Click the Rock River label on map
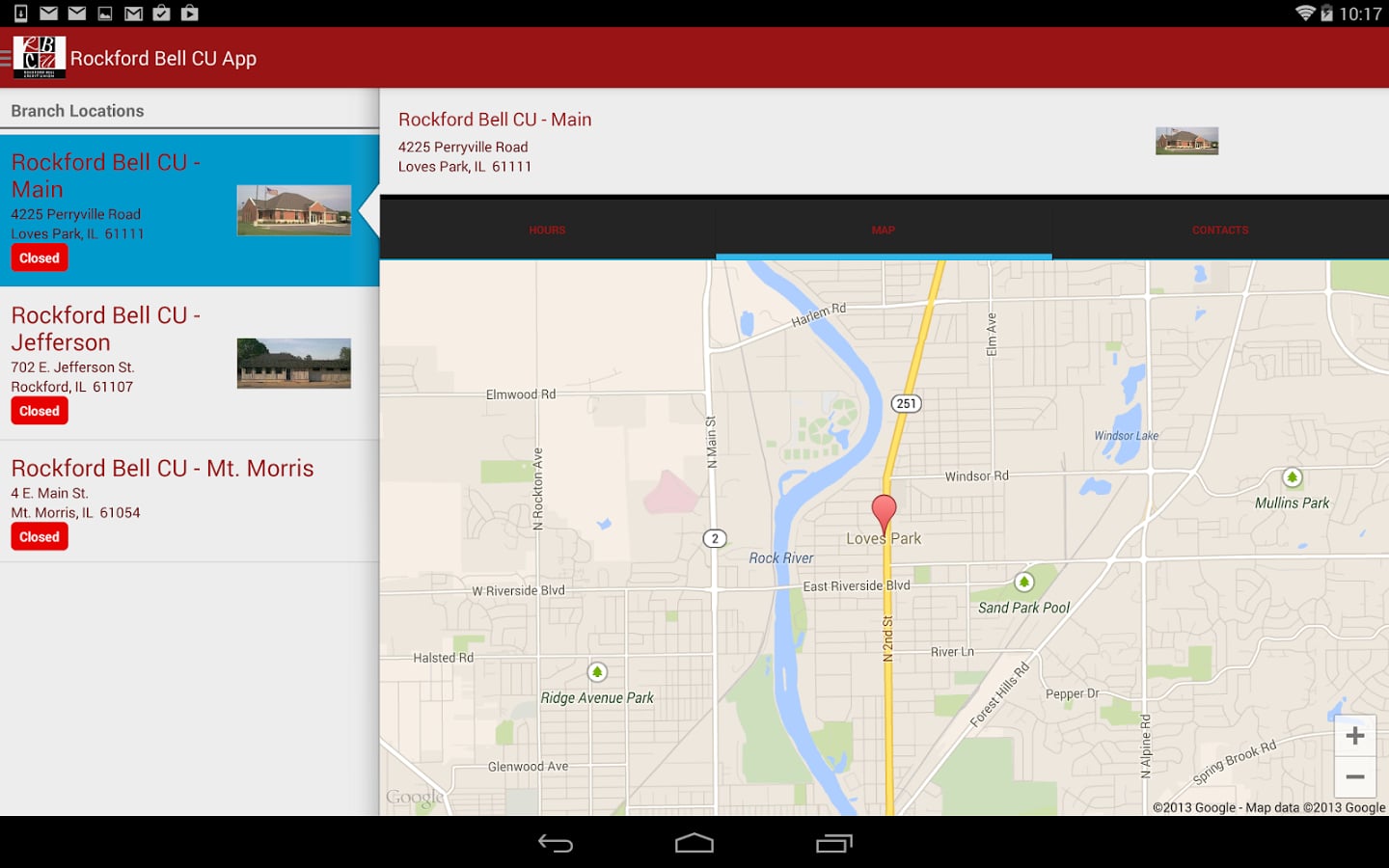The image size is (1389, 868). [781, 558]
